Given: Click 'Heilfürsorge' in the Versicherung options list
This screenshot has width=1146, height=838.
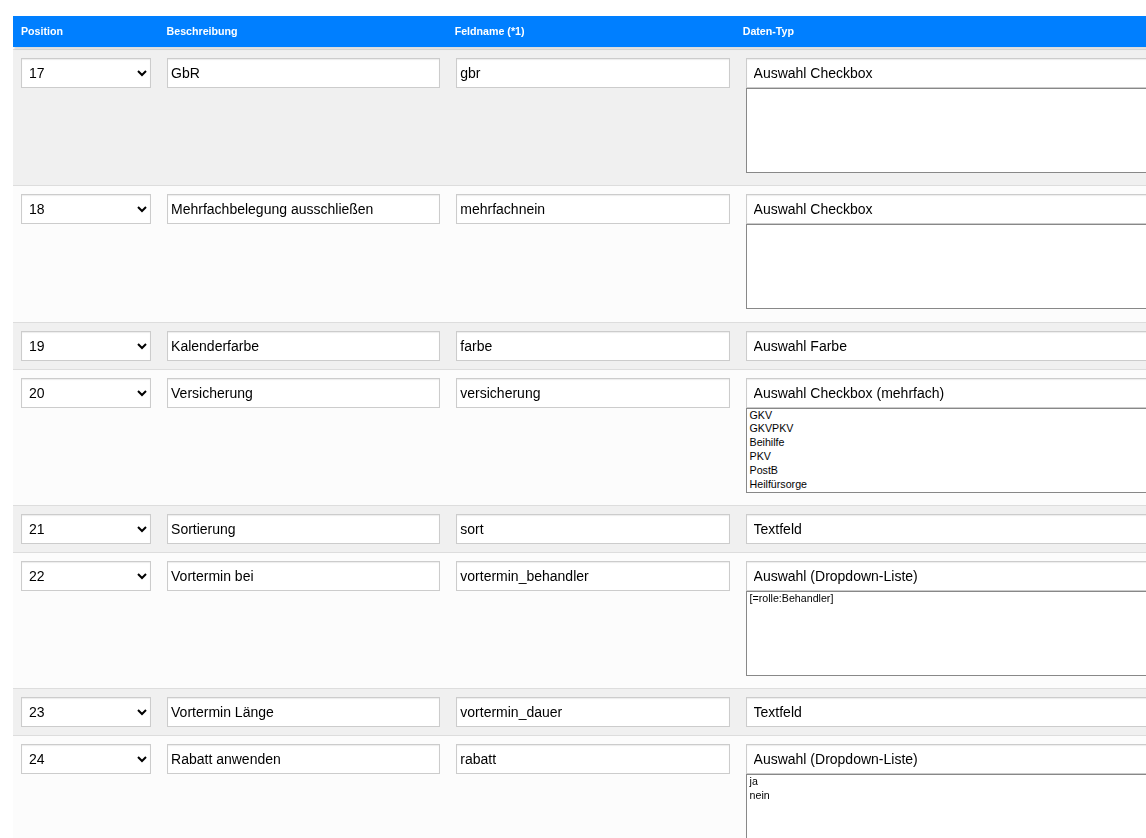Looking at the screenshot, I should pos(778,484).
